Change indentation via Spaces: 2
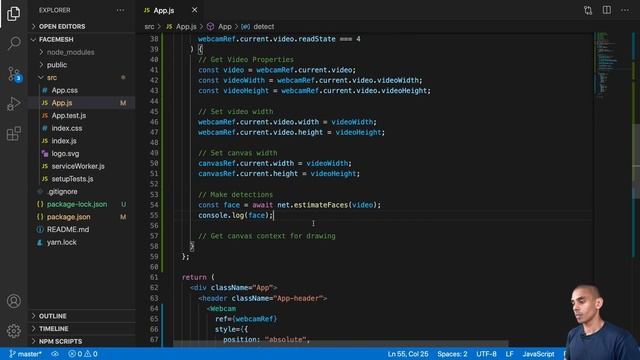Image resolution: width=640 pixels, height=360 pixels. [452, 354]
